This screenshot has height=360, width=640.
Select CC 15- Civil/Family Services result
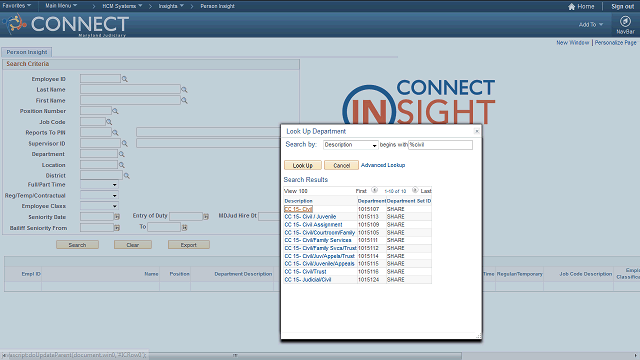318,240
